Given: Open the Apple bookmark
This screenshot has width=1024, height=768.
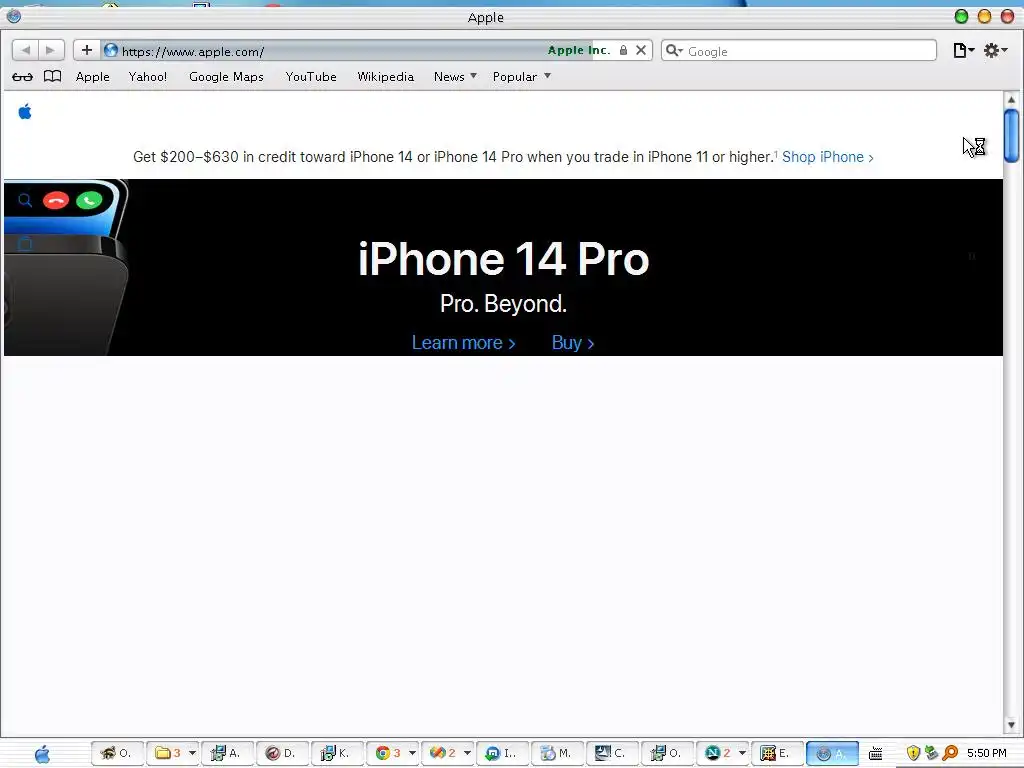Looking at the screenshot, I should 93,77.
